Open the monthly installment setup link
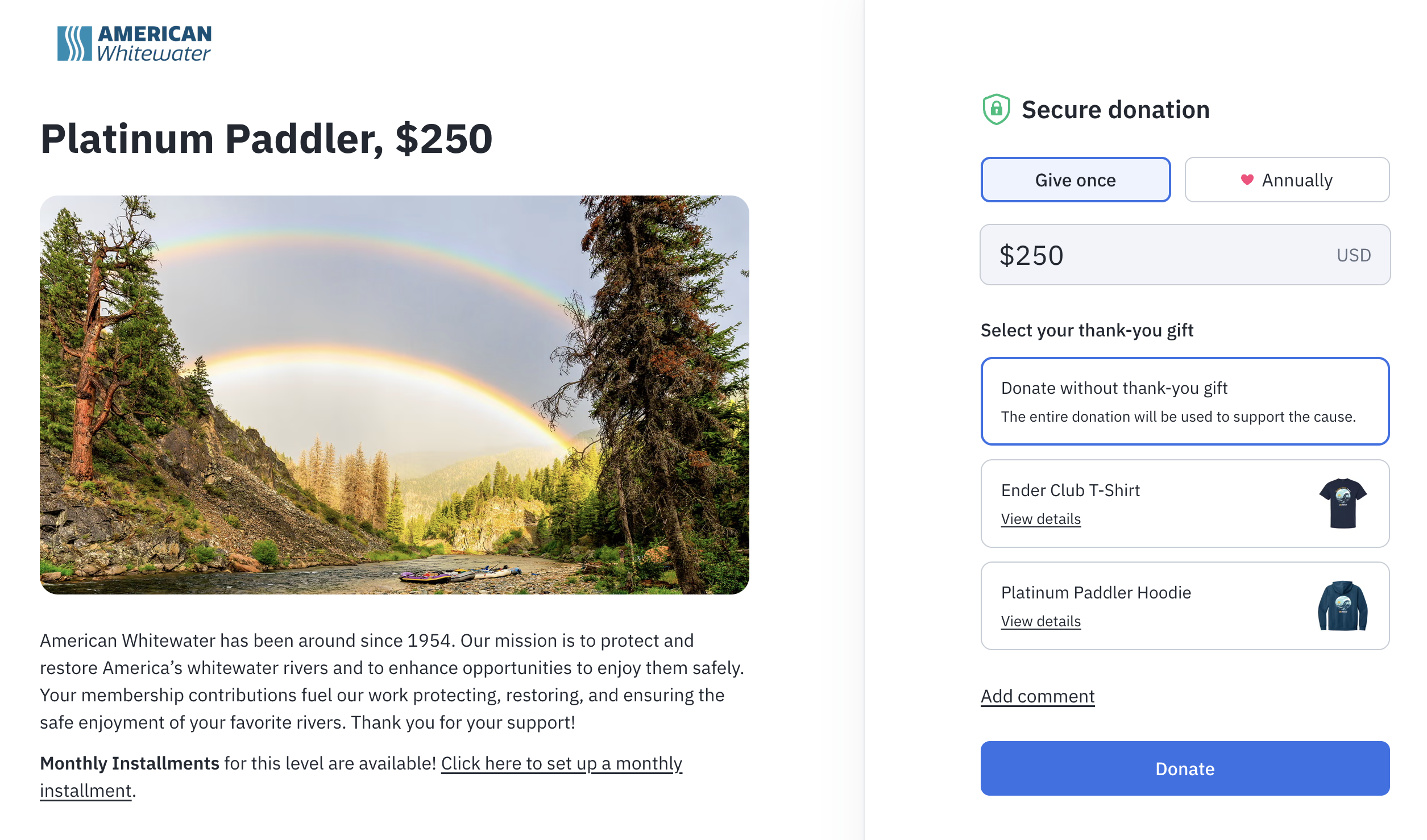Viewport: 1427px width, 840px height. pyautogui.click(x=561, y=763)
